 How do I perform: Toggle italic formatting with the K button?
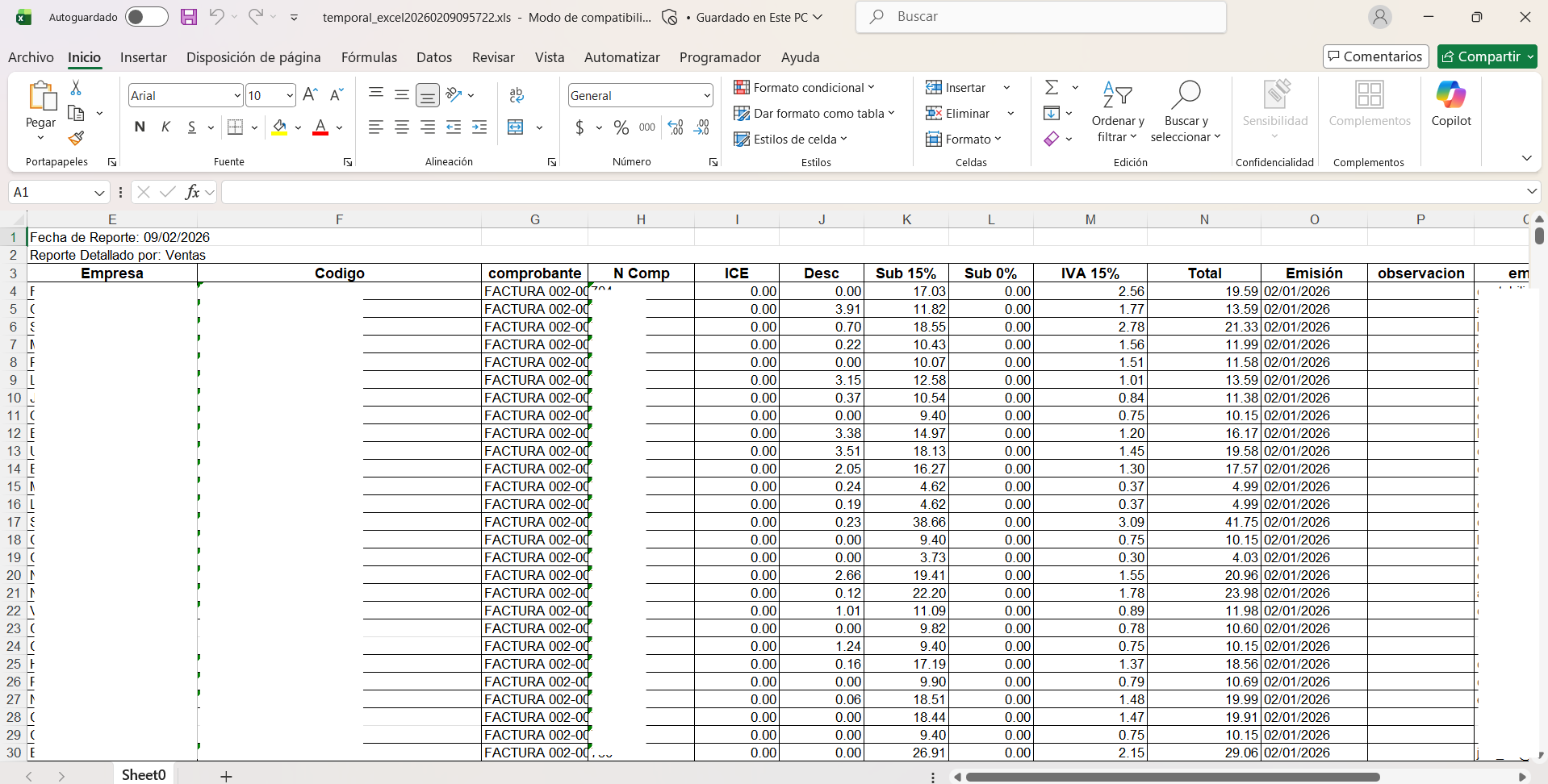click(165, 127)
